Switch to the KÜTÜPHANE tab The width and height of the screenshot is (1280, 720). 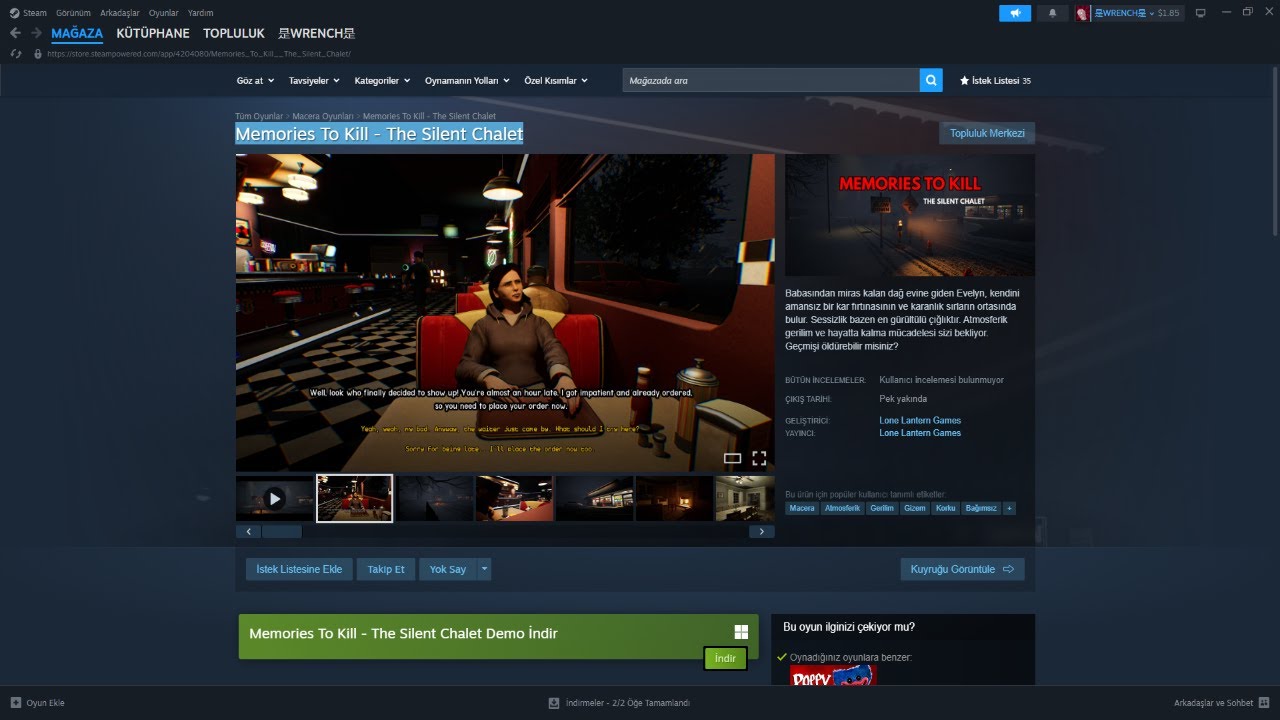click(x=153, y=33)
